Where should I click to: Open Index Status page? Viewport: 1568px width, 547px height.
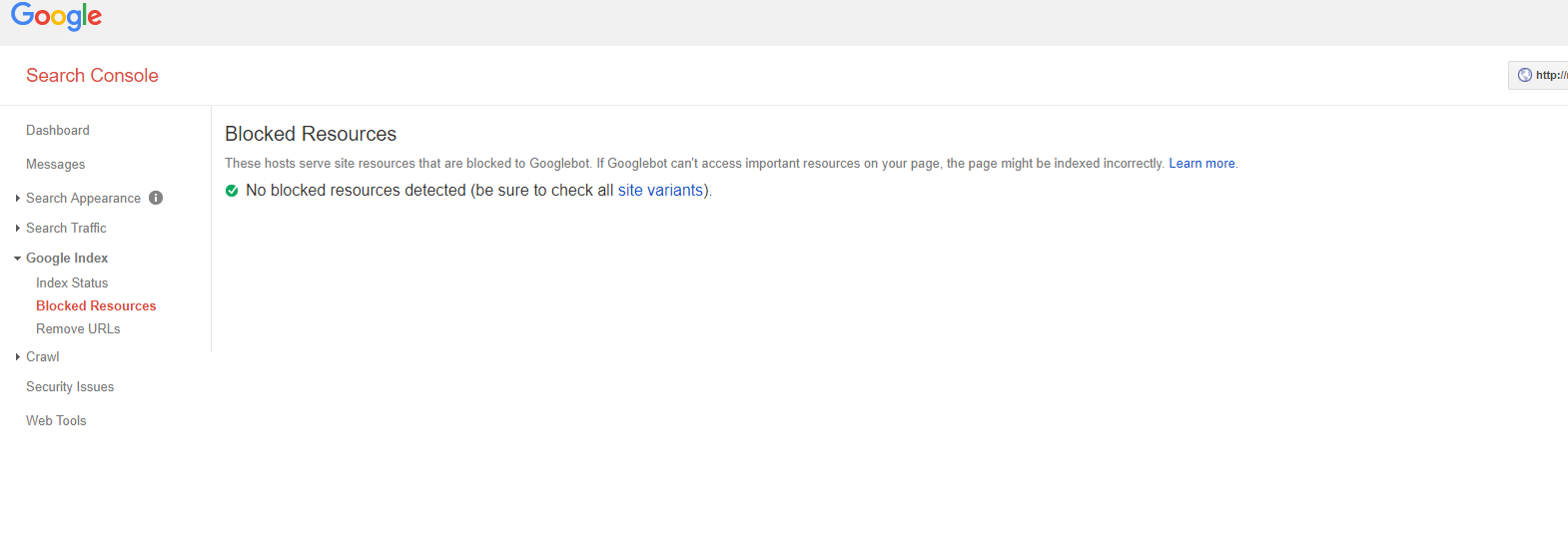72,283
